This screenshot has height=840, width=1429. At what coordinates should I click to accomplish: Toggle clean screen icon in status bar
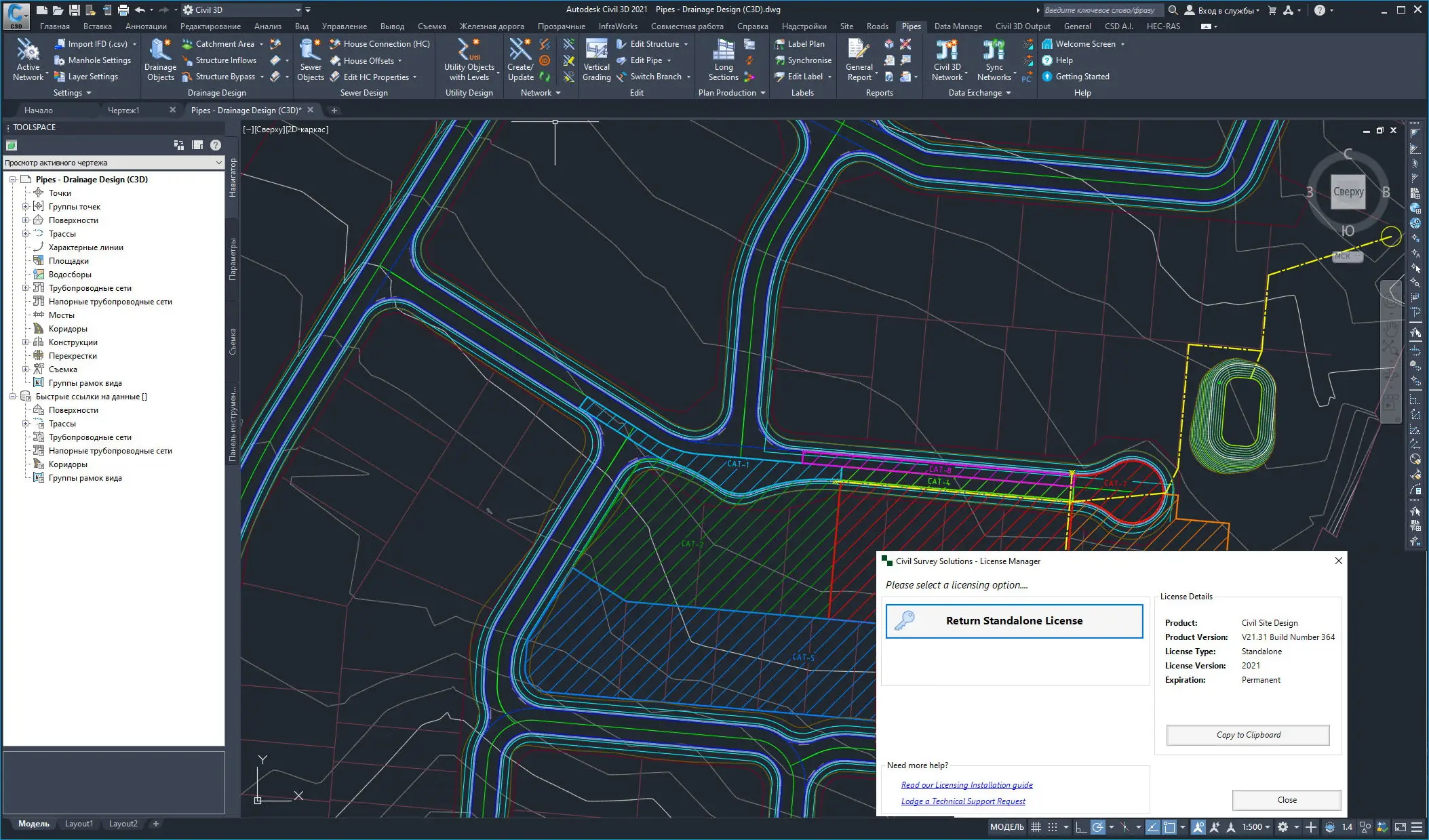coord(1400,827)
